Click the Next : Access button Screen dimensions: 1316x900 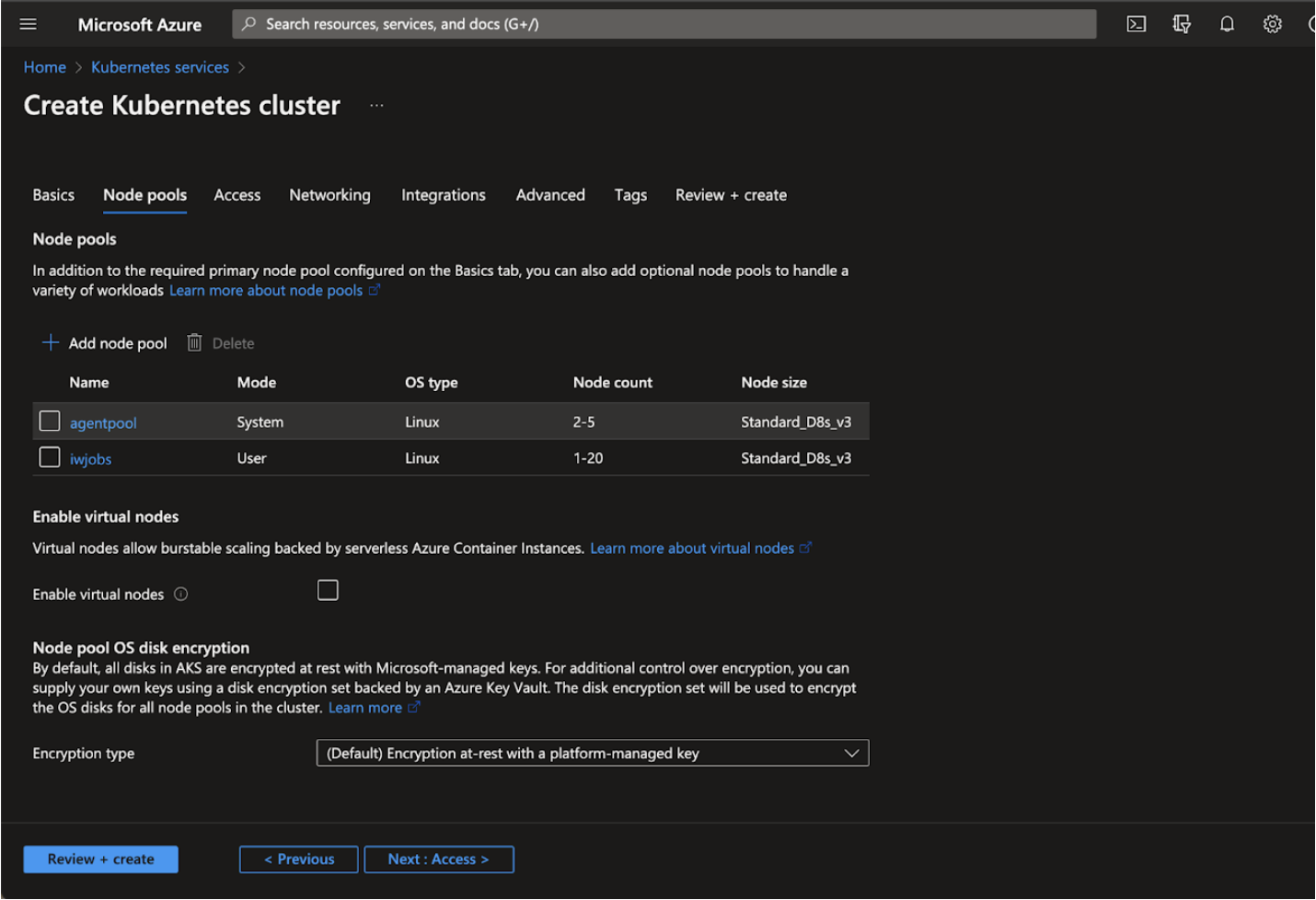pos(439,860)
